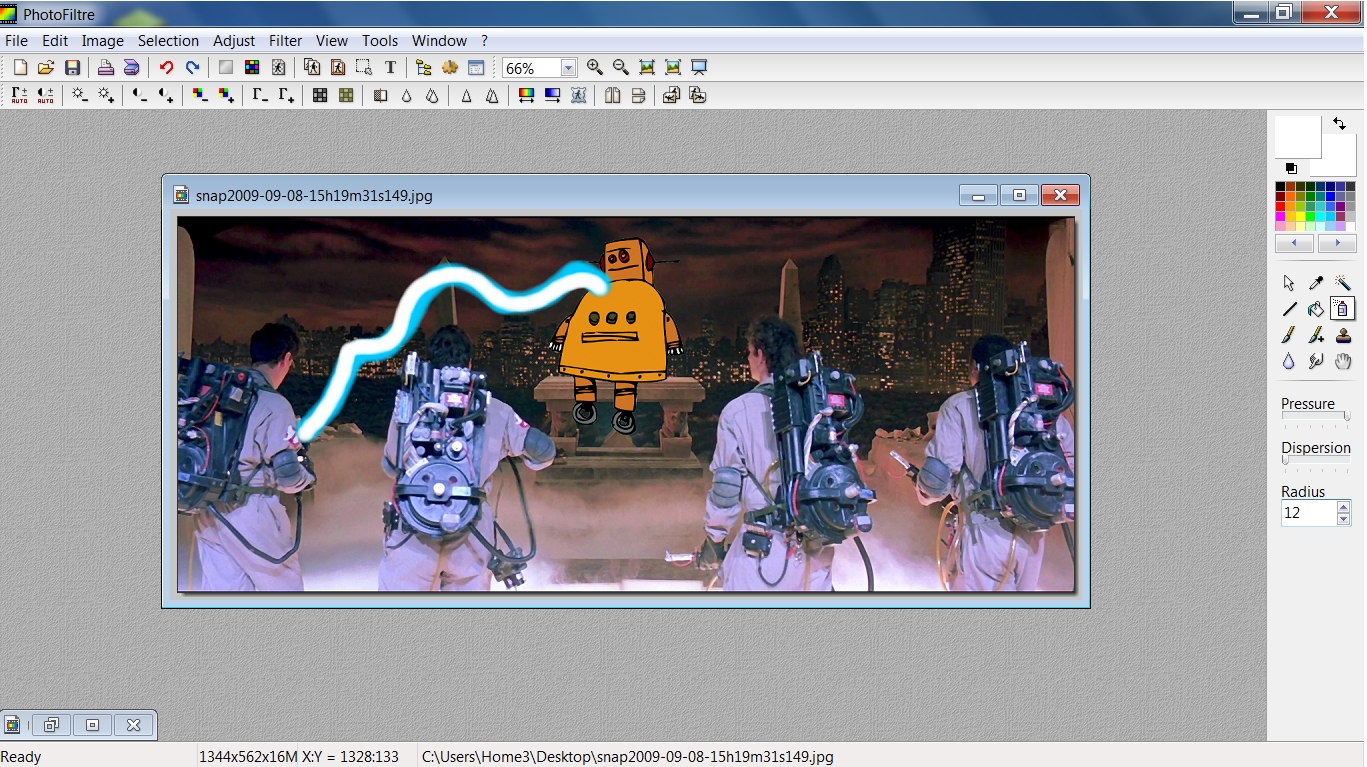
Task: Open the Window menu
Action: (439, 41)
